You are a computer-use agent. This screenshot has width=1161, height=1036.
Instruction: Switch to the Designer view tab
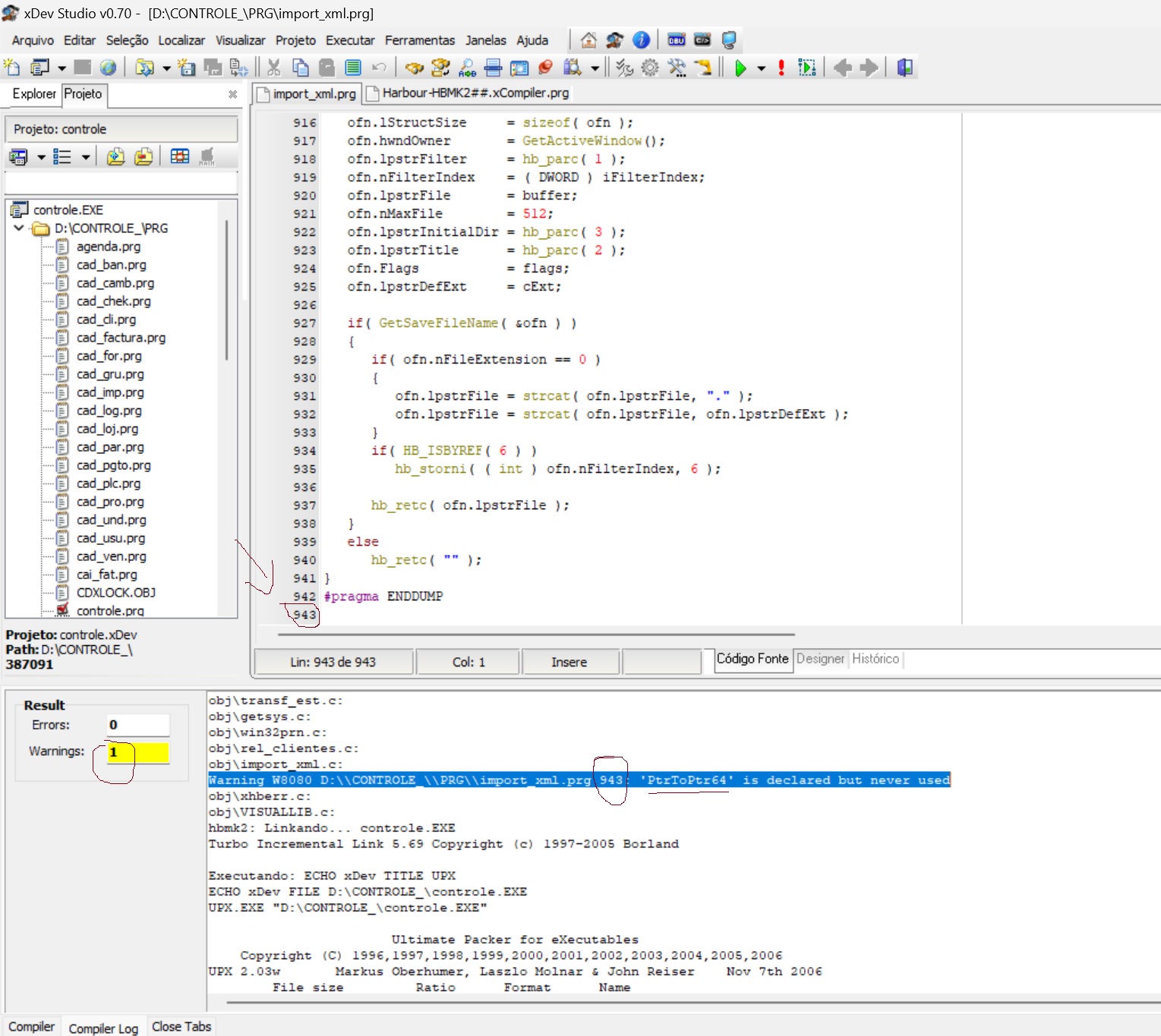click(x=819, y=659)
